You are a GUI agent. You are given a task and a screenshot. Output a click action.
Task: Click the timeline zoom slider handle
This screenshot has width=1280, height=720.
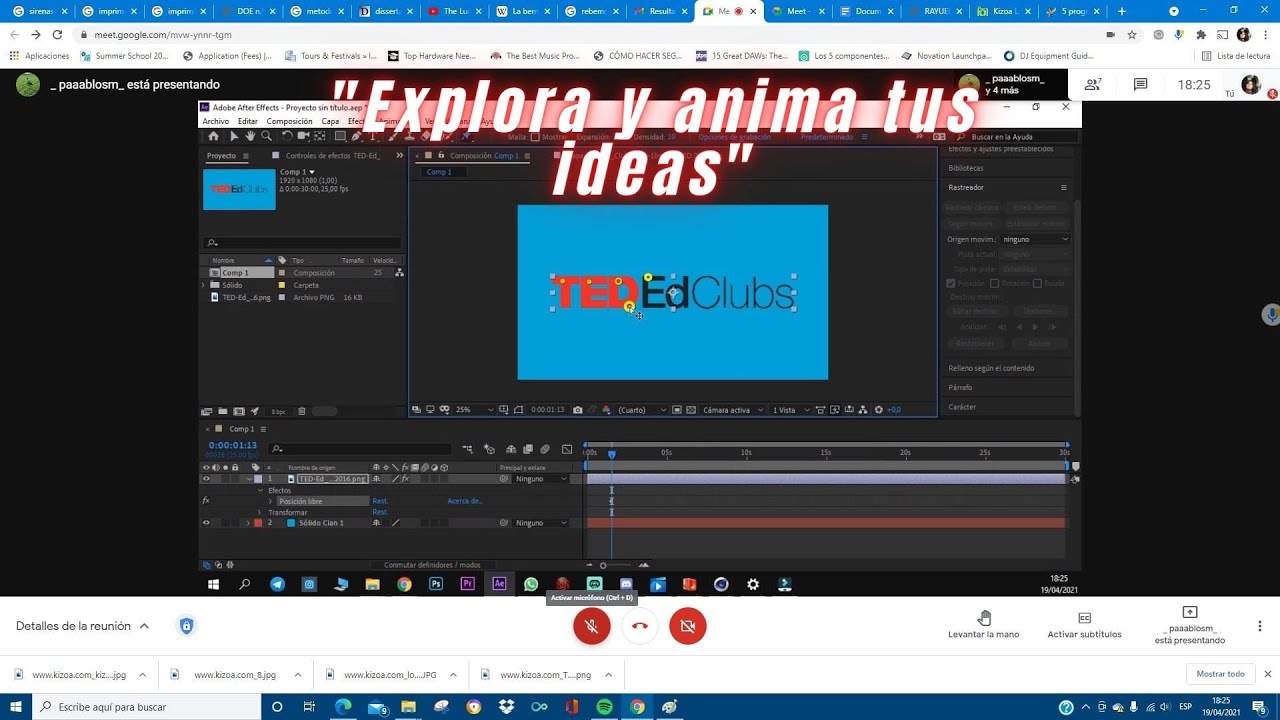(x=603, y=565)
